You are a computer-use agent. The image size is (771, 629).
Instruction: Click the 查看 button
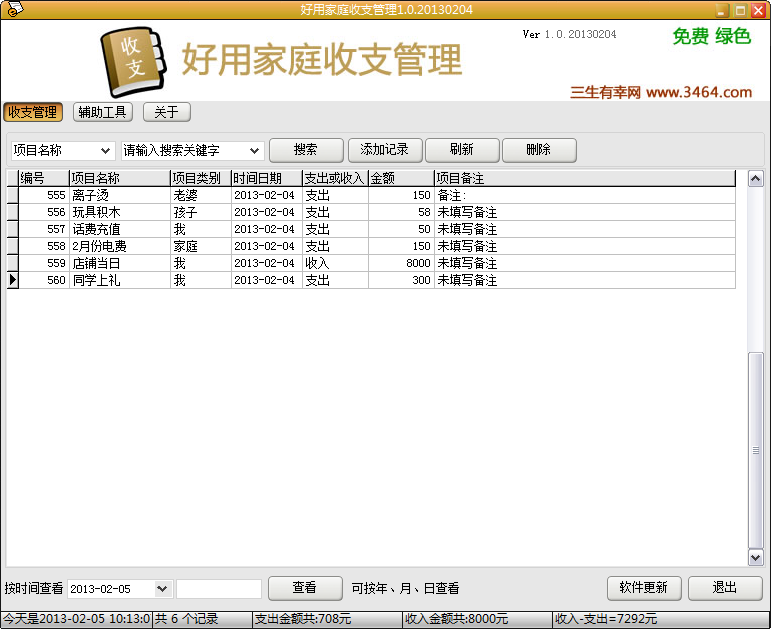(x=305, y=588)
